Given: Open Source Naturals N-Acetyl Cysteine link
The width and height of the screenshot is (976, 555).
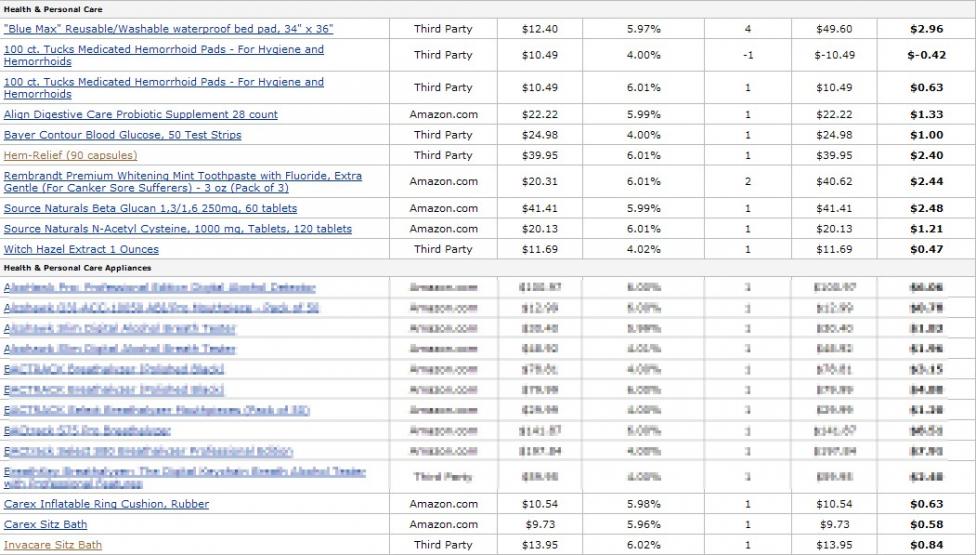Looking at the screenshot, I should click(177, 229).
